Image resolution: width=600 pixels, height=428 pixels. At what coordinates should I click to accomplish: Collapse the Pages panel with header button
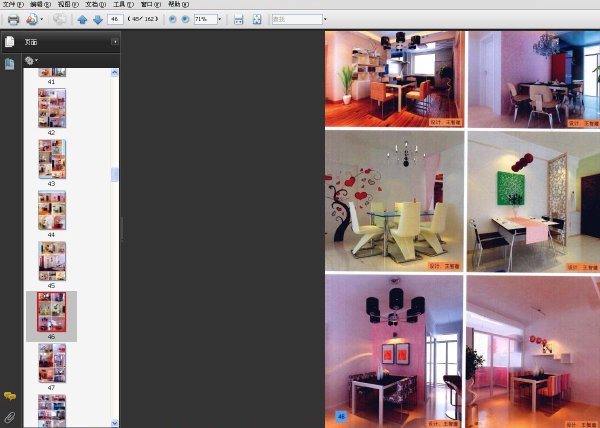click(x=115, y=42)
